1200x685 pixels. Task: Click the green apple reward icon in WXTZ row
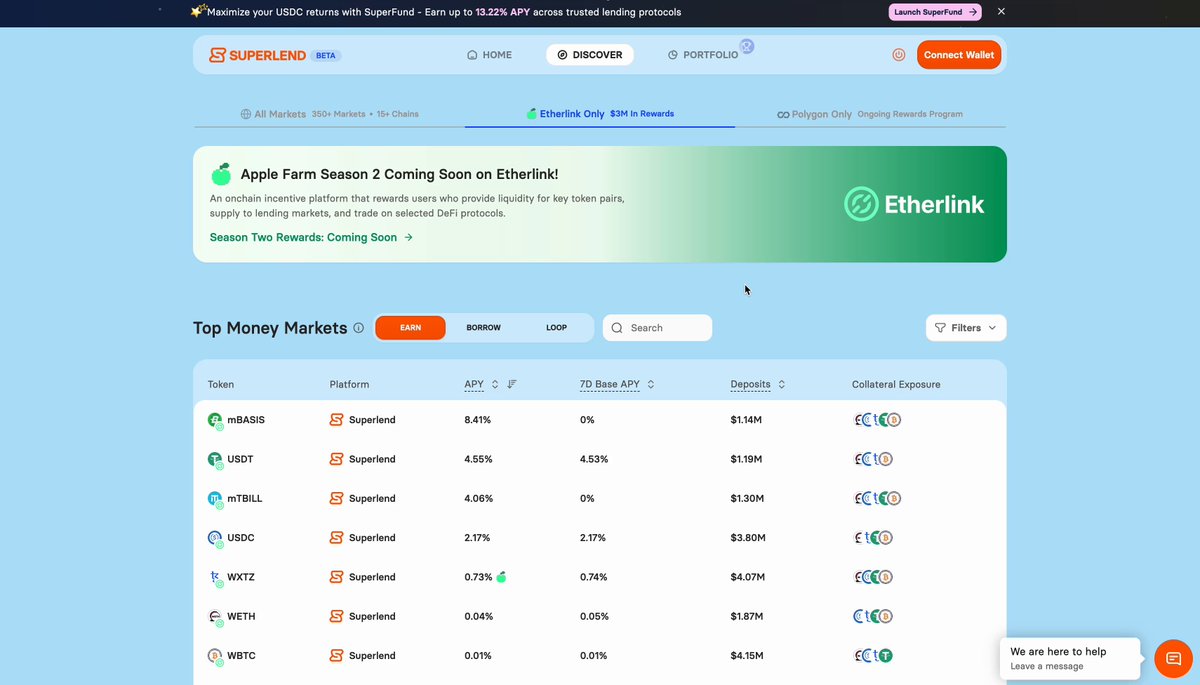[x=502, y=577]
